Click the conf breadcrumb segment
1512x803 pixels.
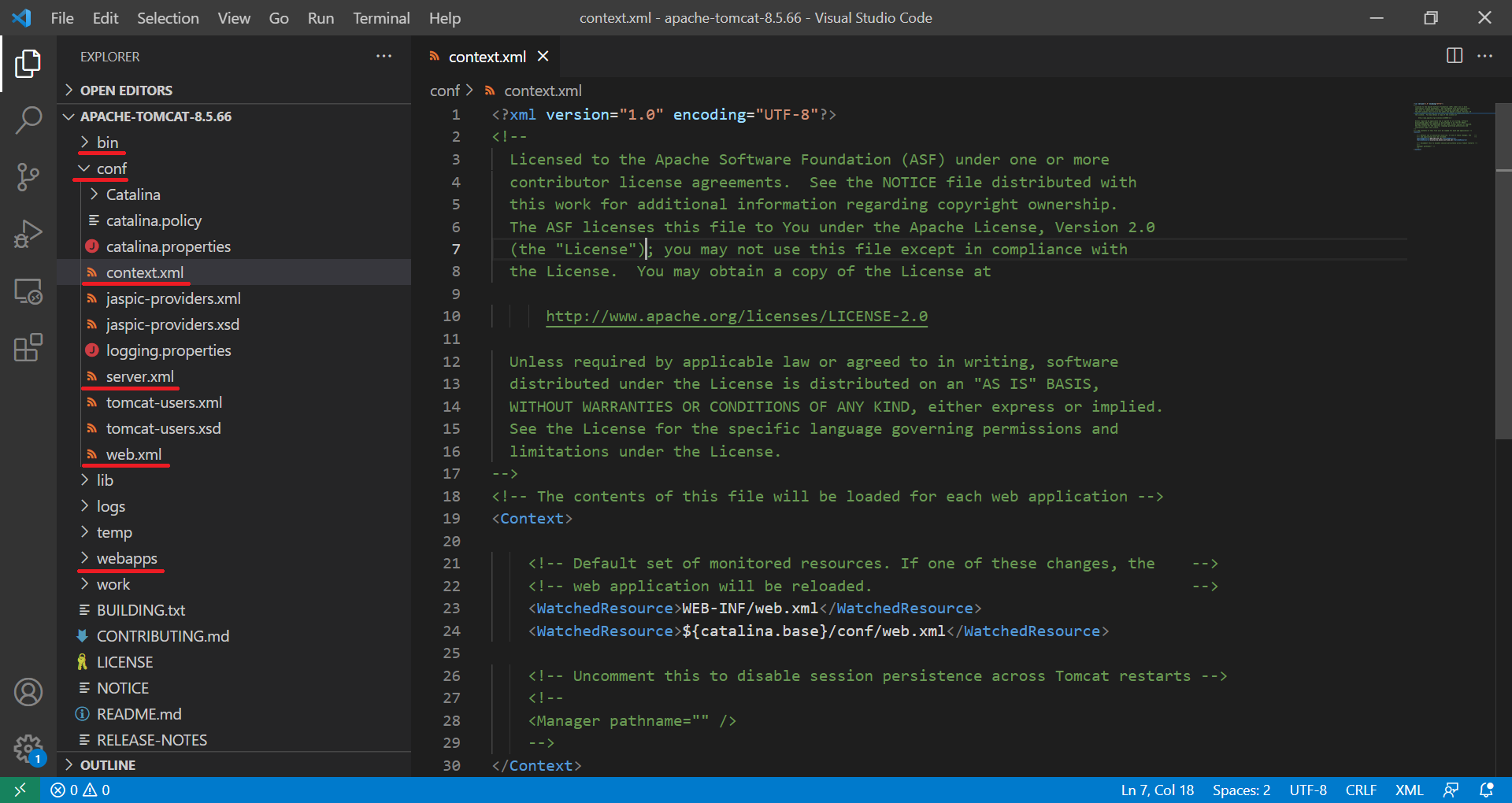coord(444,91)
